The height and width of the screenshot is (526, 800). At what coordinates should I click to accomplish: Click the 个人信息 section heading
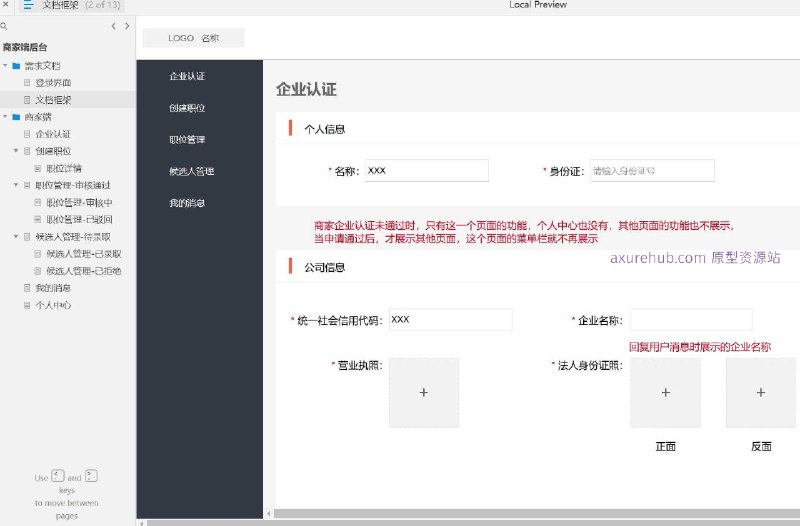click(324, 129)
